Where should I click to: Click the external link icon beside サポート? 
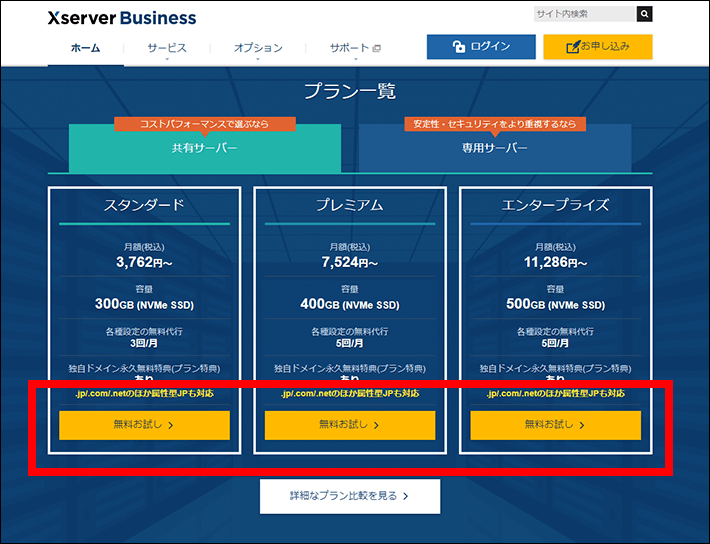377,48
